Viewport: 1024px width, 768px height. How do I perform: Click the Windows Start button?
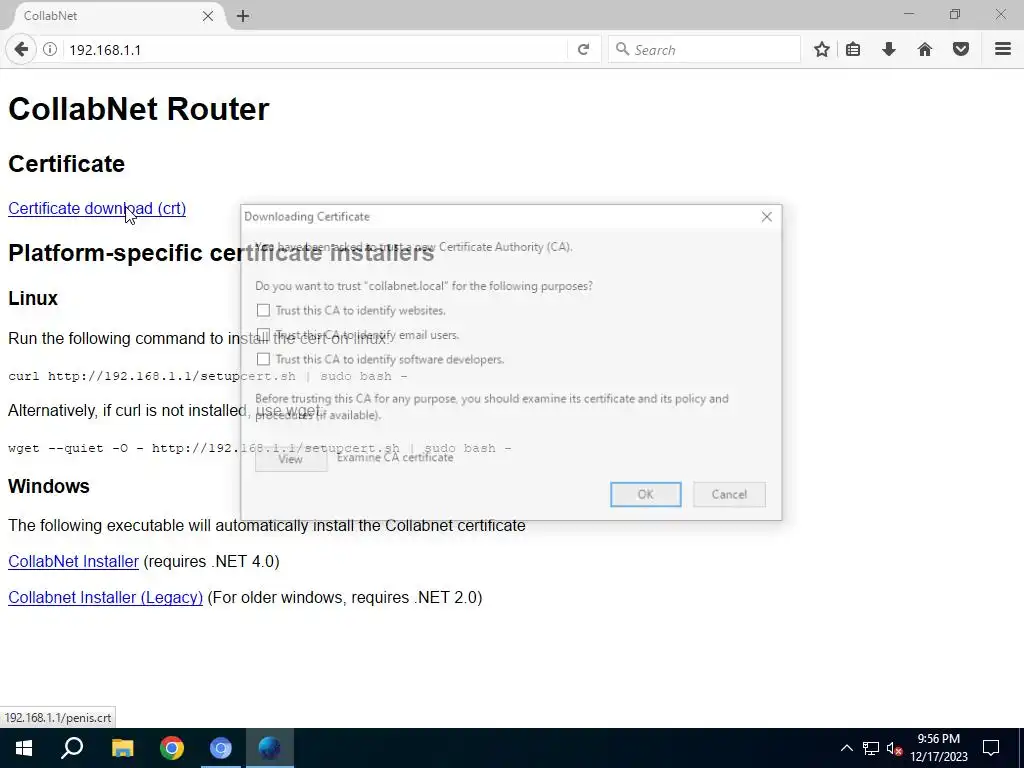point(24,748)
